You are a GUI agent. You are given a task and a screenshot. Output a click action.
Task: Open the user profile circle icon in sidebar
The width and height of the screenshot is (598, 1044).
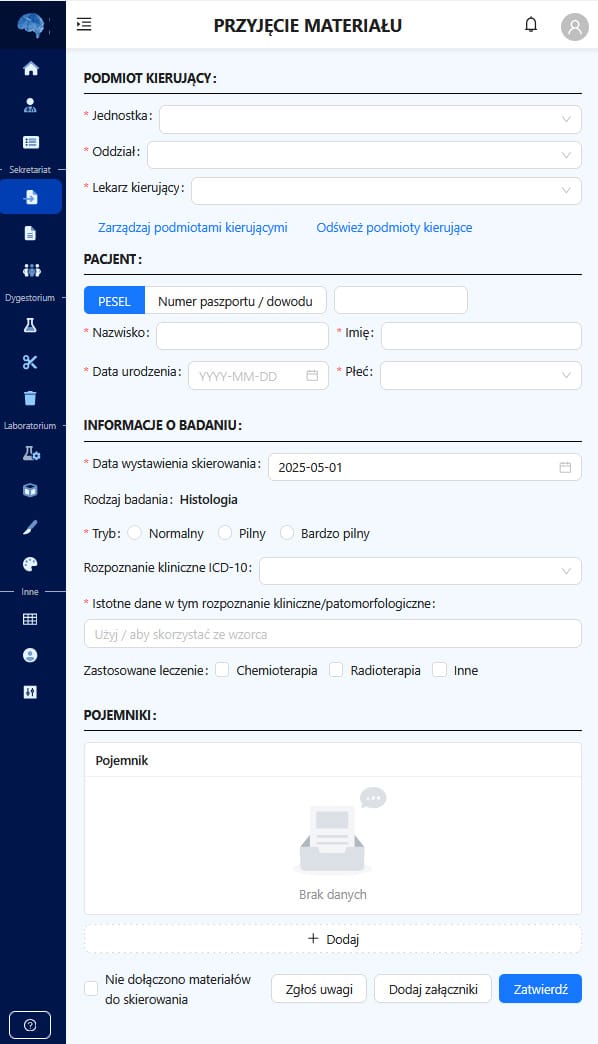tap(30, 656)
